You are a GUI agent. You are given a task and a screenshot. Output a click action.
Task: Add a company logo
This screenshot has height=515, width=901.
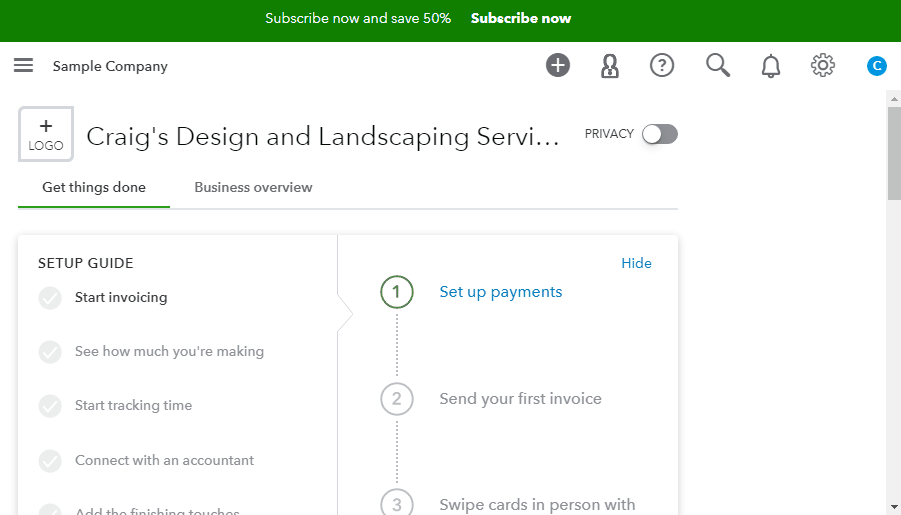[x=46, y=134]
